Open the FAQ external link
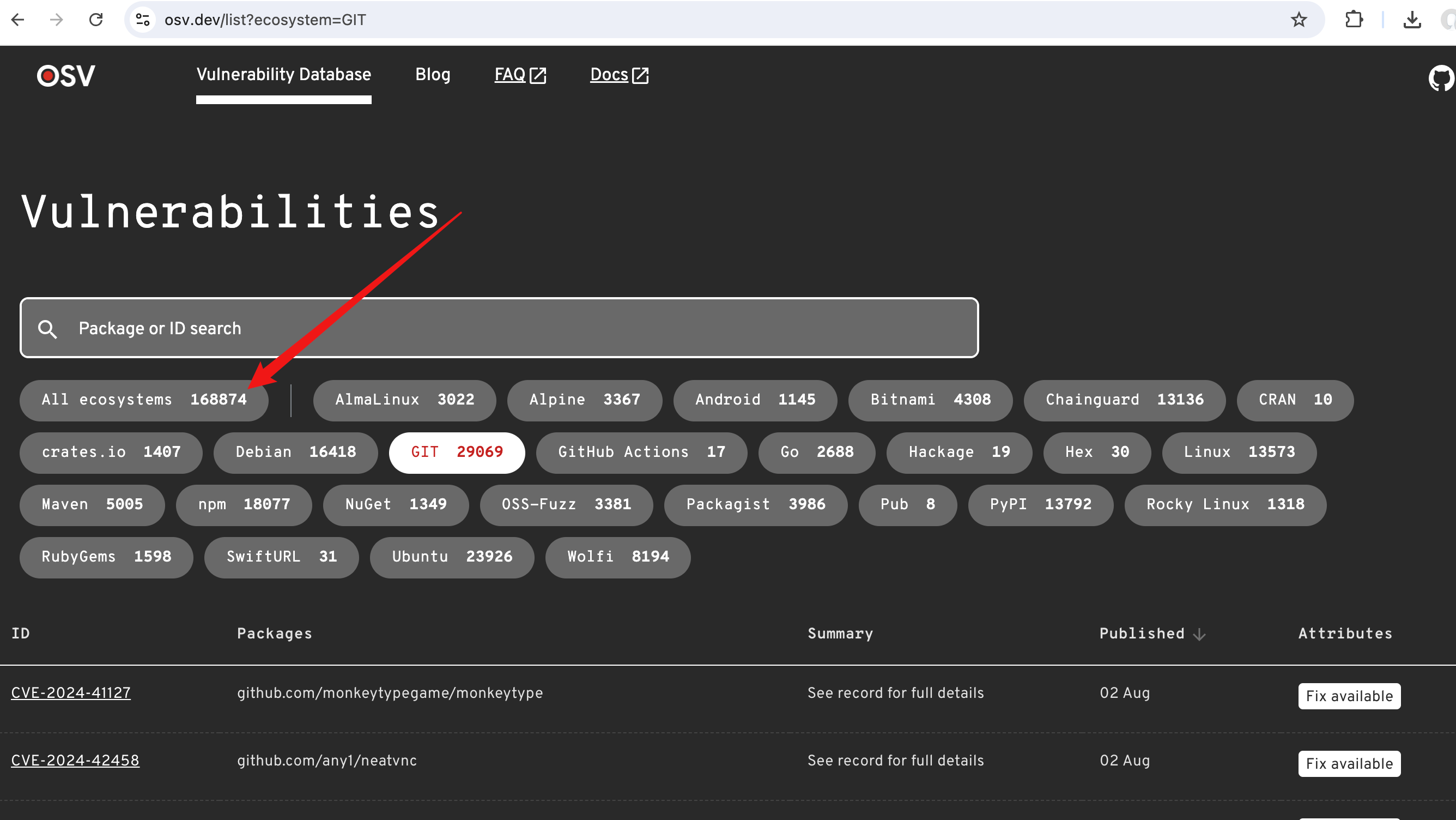 [x=519, y=75]
